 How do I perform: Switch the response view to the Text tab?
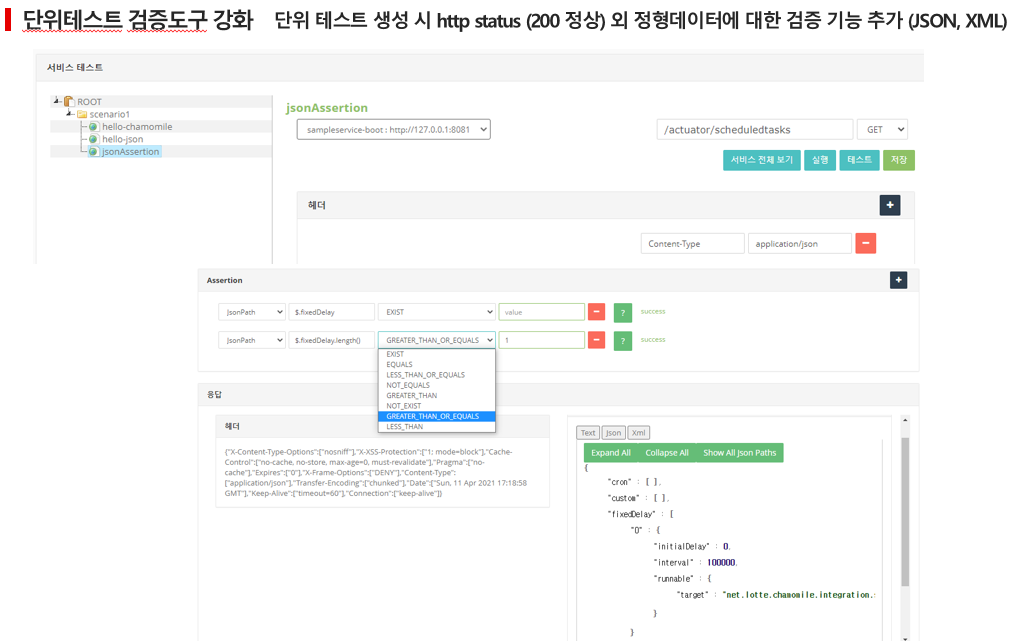click(588, 433)
